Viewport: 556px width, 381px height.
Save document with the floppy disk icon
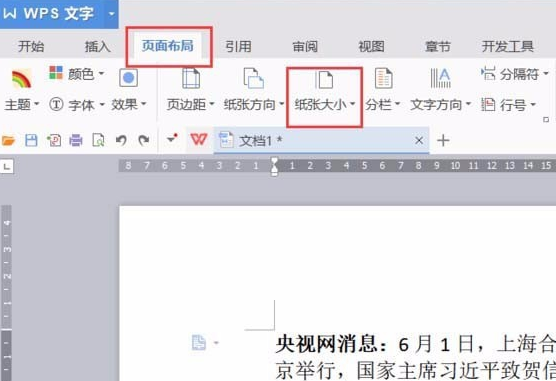[31, 141]
